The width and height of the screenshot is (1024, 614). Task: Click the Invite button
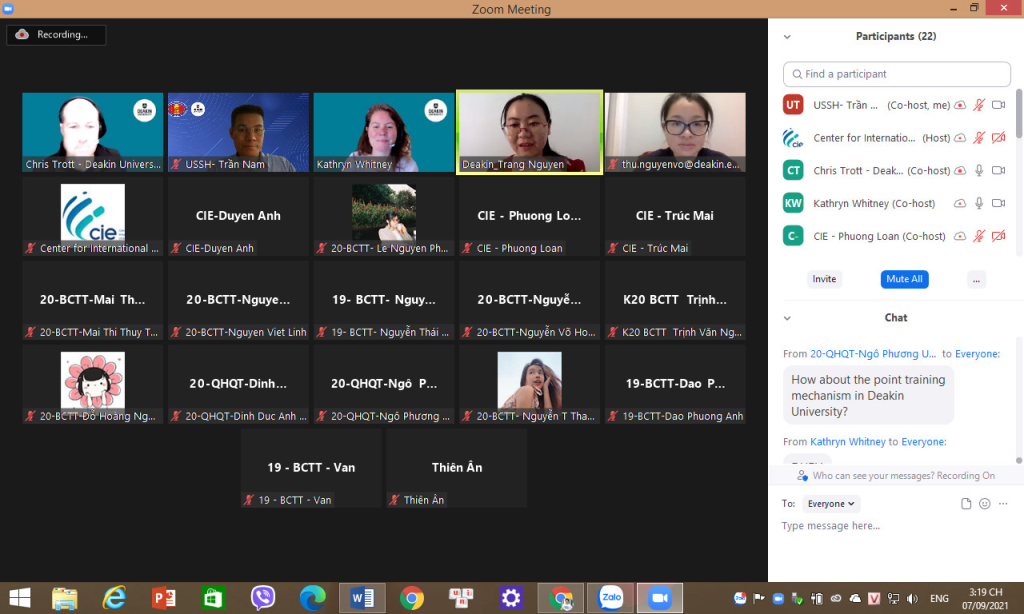[824, 279]
